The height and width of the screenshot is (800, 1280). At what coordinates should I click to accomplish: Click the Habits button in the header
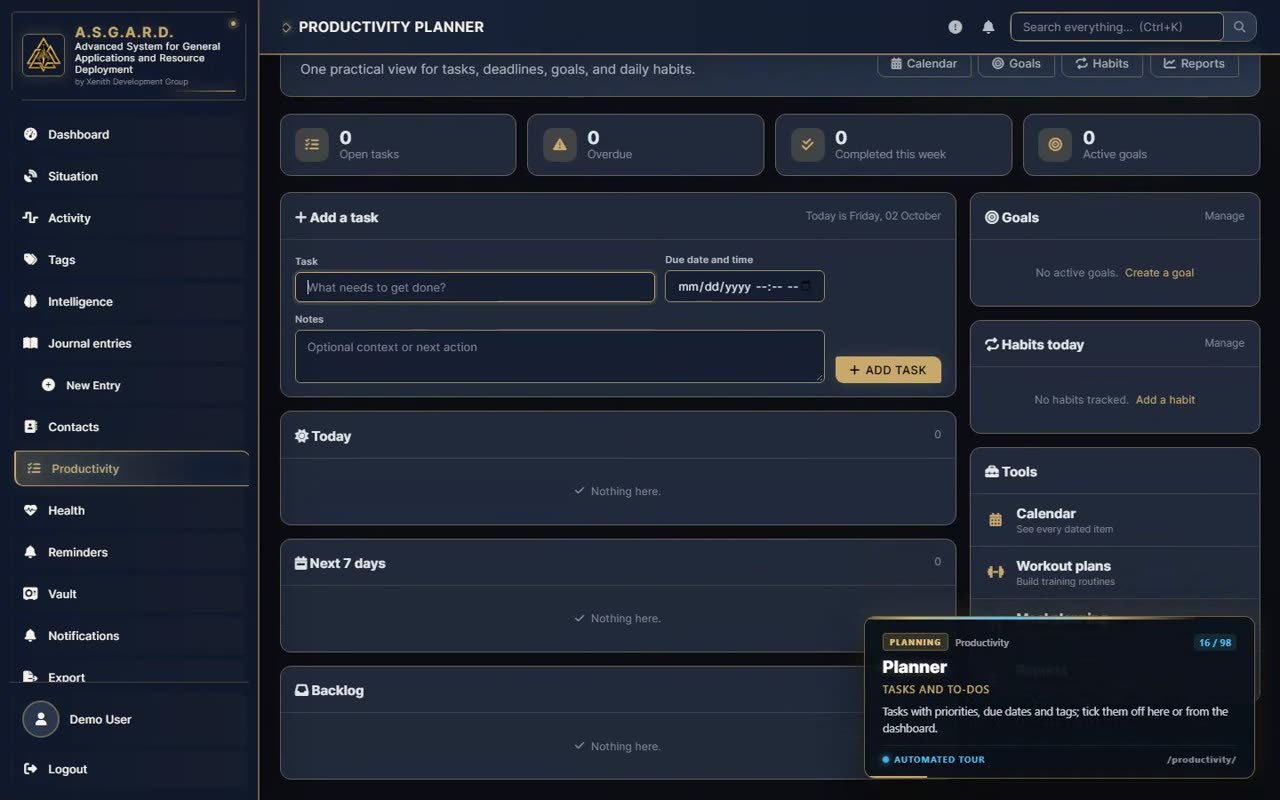point(1102,63)
